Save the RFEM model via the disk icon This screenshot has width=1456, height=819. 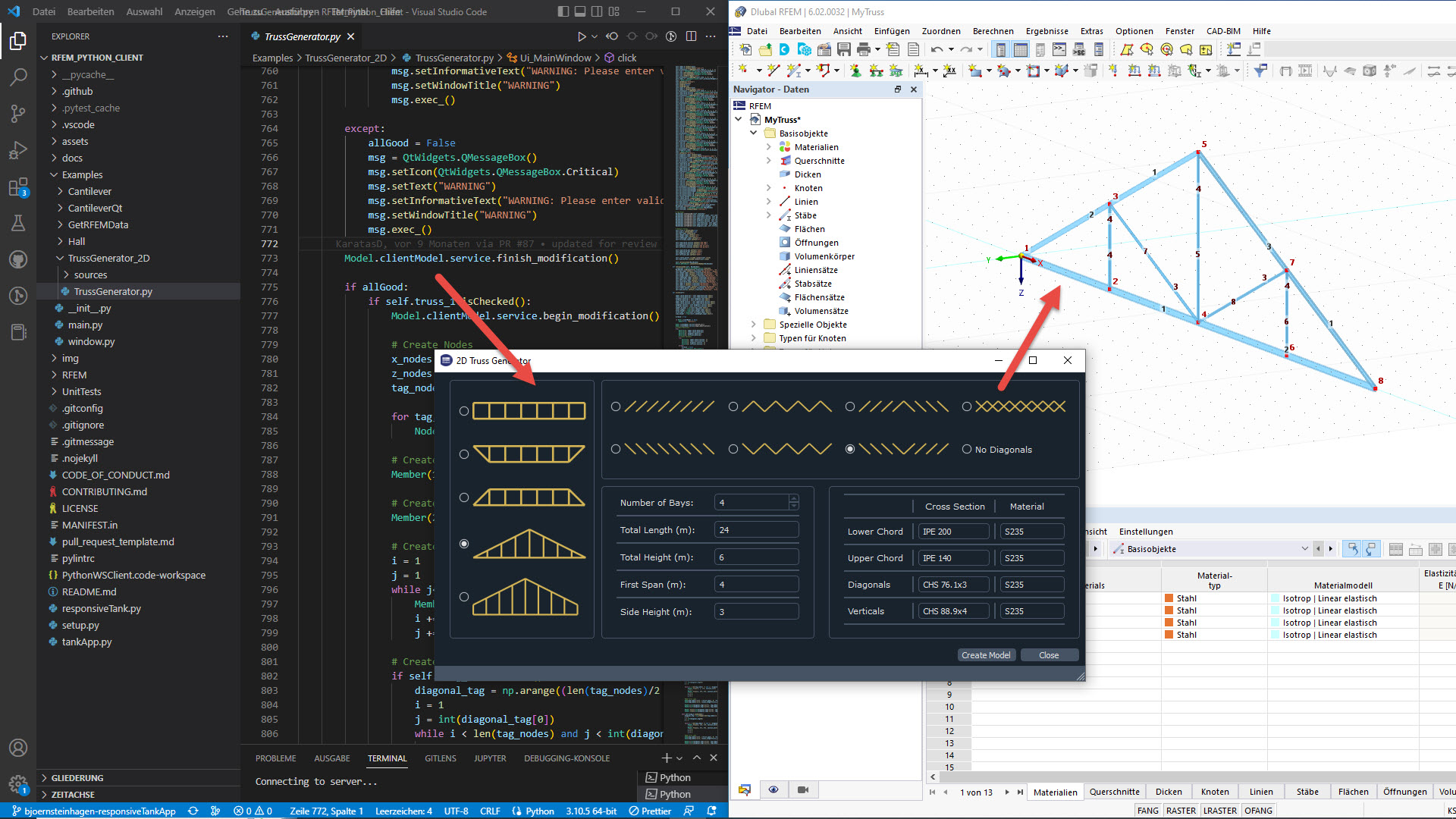[844, 49]
